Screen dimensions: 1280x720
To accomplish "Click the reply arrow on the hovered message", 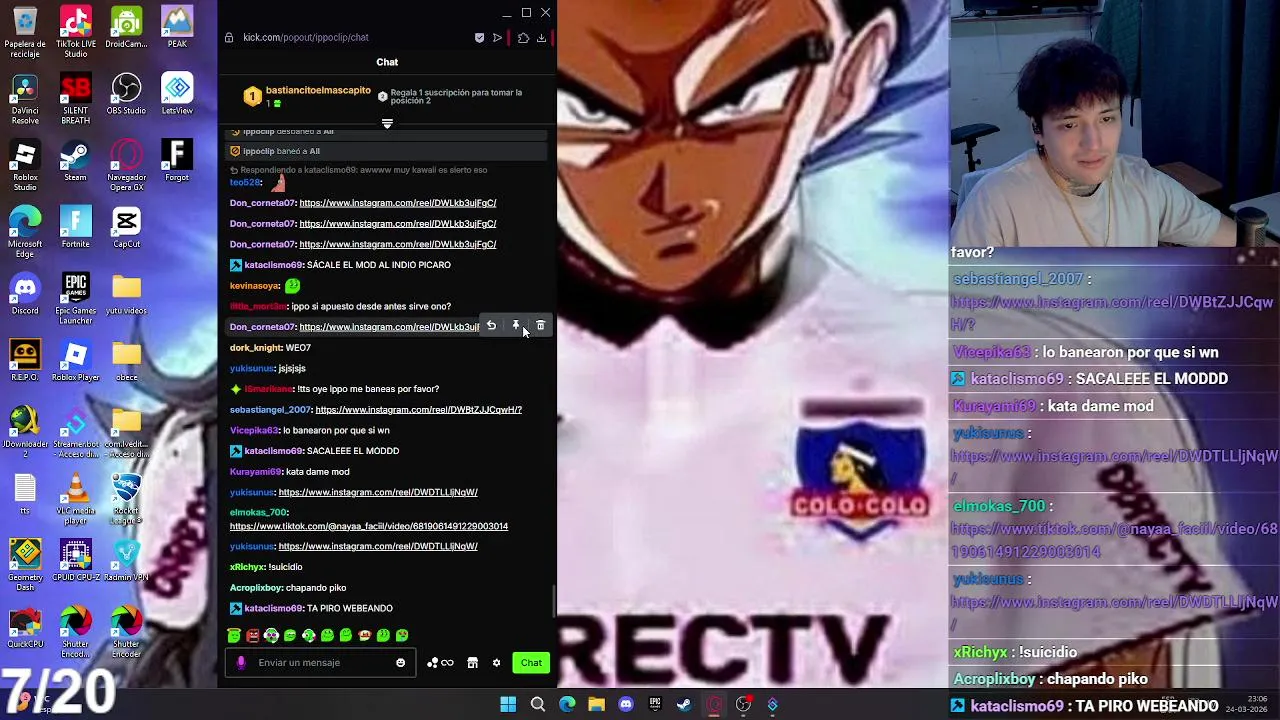I will (x=491, y=326).
